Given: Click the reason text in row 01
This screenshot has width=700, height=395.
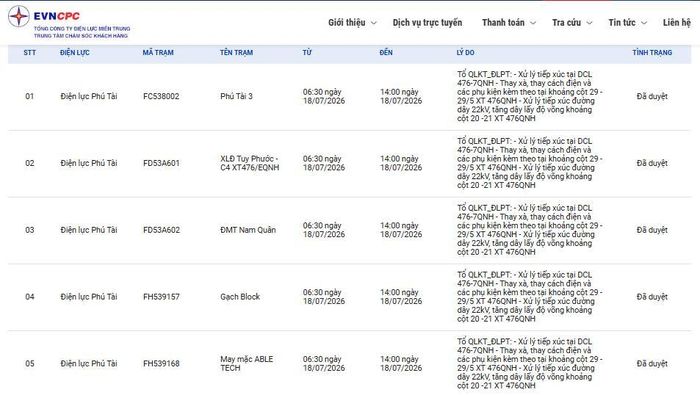Looking at the screenshot, I should pos(529,96).
